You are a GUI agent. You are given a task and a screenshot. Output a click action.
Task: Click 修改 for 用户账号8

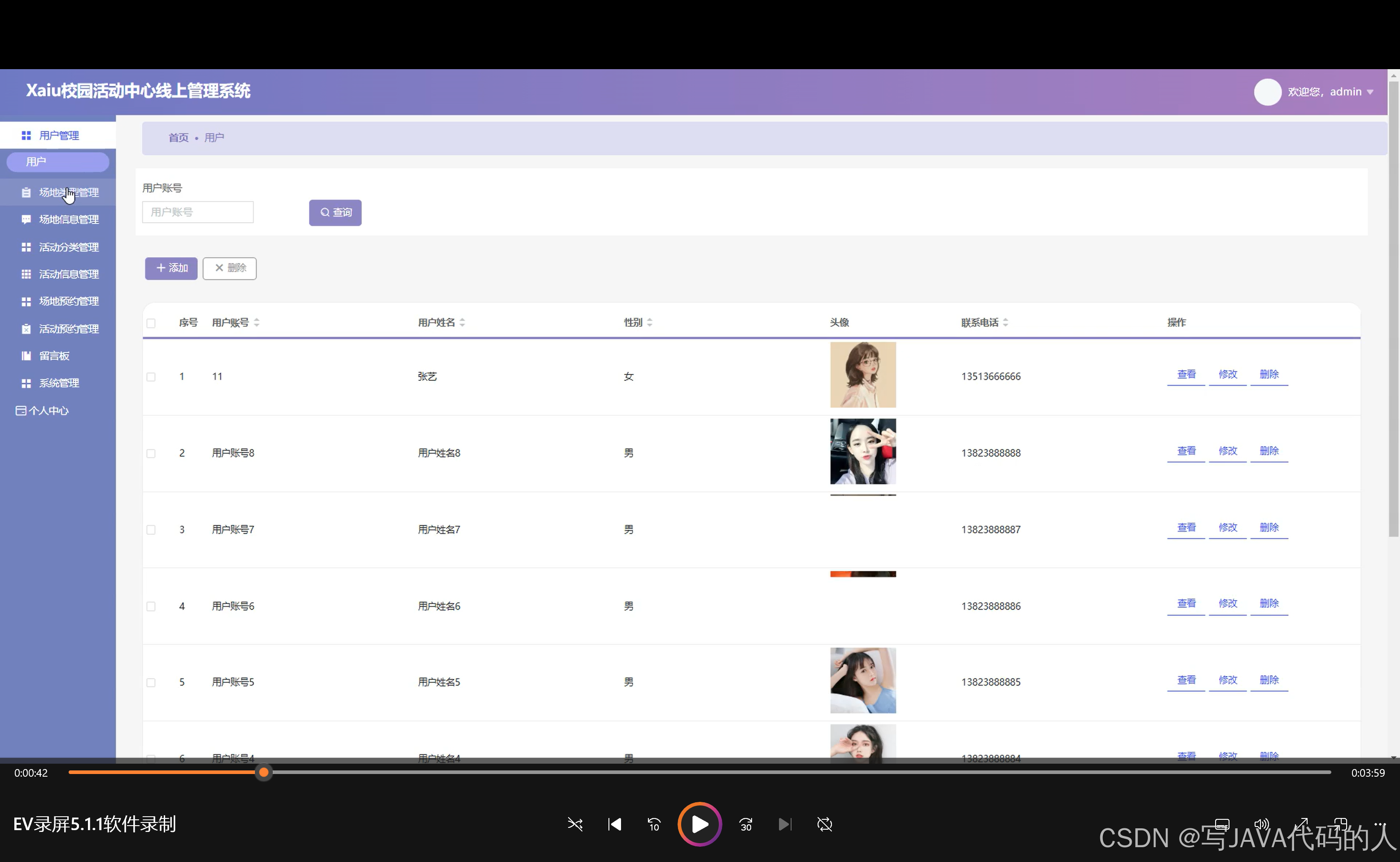pos(1227,451)
